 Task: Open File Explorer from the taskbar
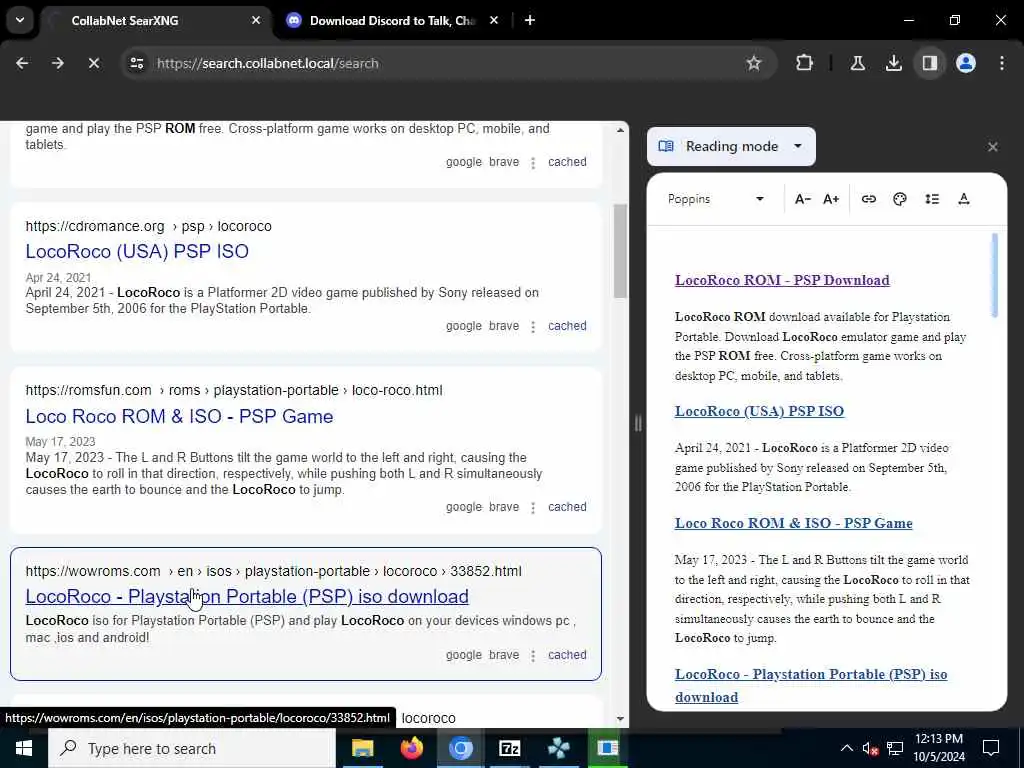[362, 748]
